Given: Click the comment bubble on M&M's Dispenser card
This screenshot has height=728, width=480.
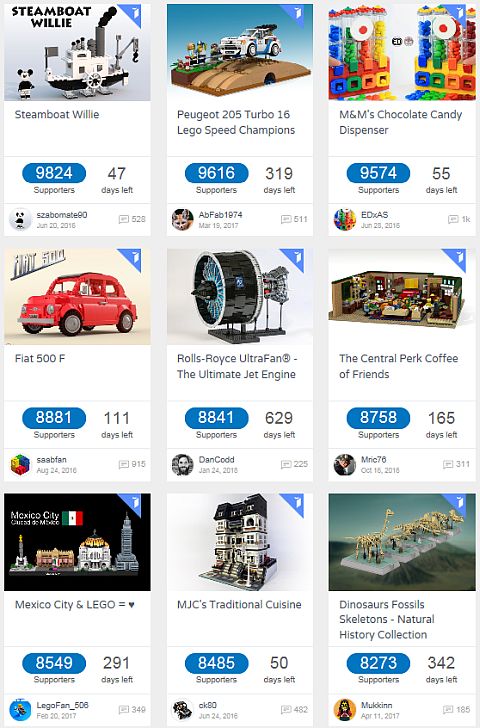Looking at the screenshot, I should pos(453,219).
